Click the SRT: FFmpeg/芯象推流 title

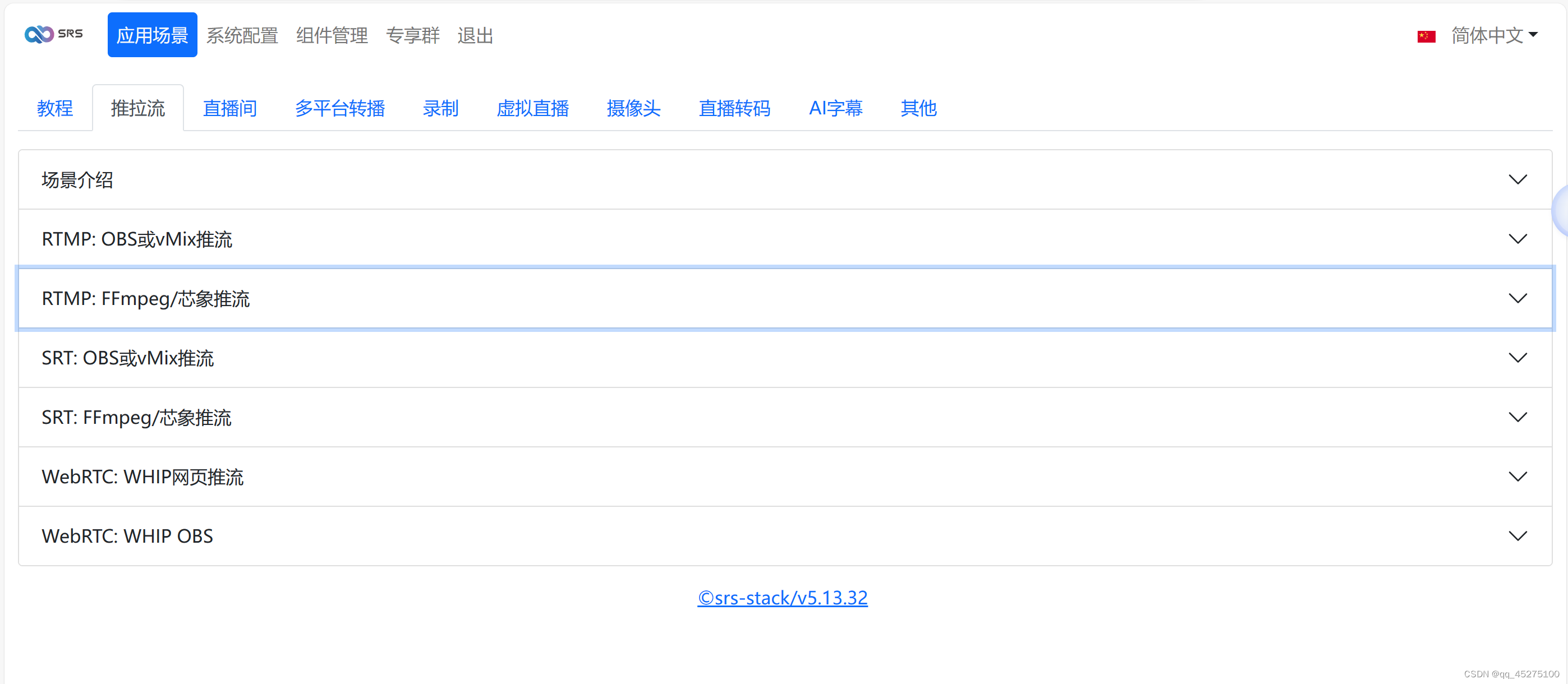[x=136, y=418]
